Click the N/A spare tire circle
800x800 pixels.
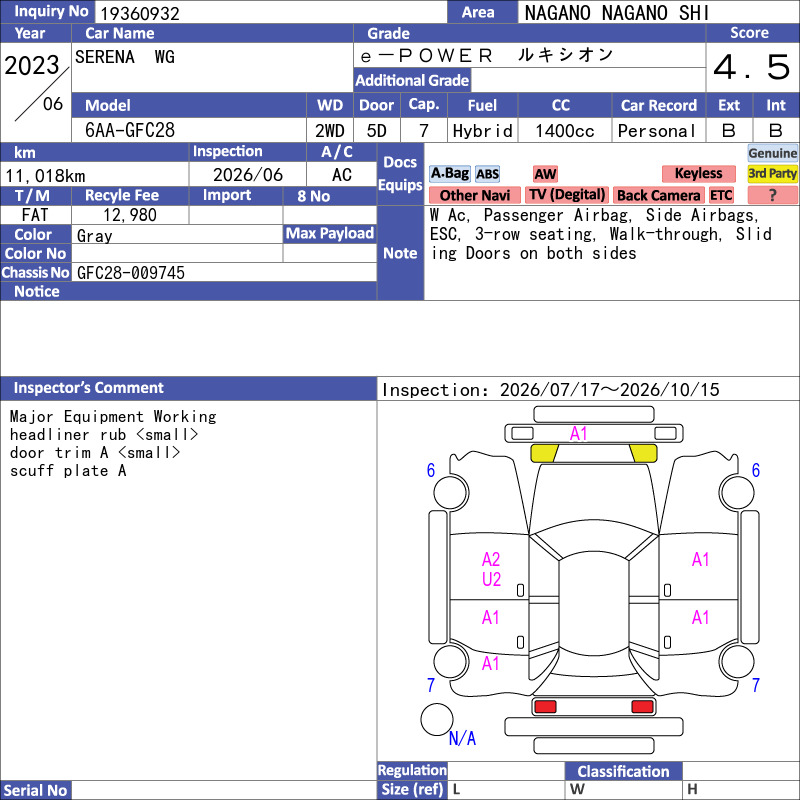point(437,719)
